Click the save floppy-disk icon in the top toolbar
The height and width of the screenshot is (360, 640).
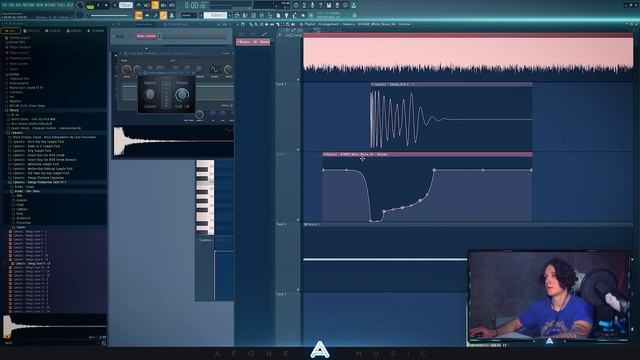(329, 6)
